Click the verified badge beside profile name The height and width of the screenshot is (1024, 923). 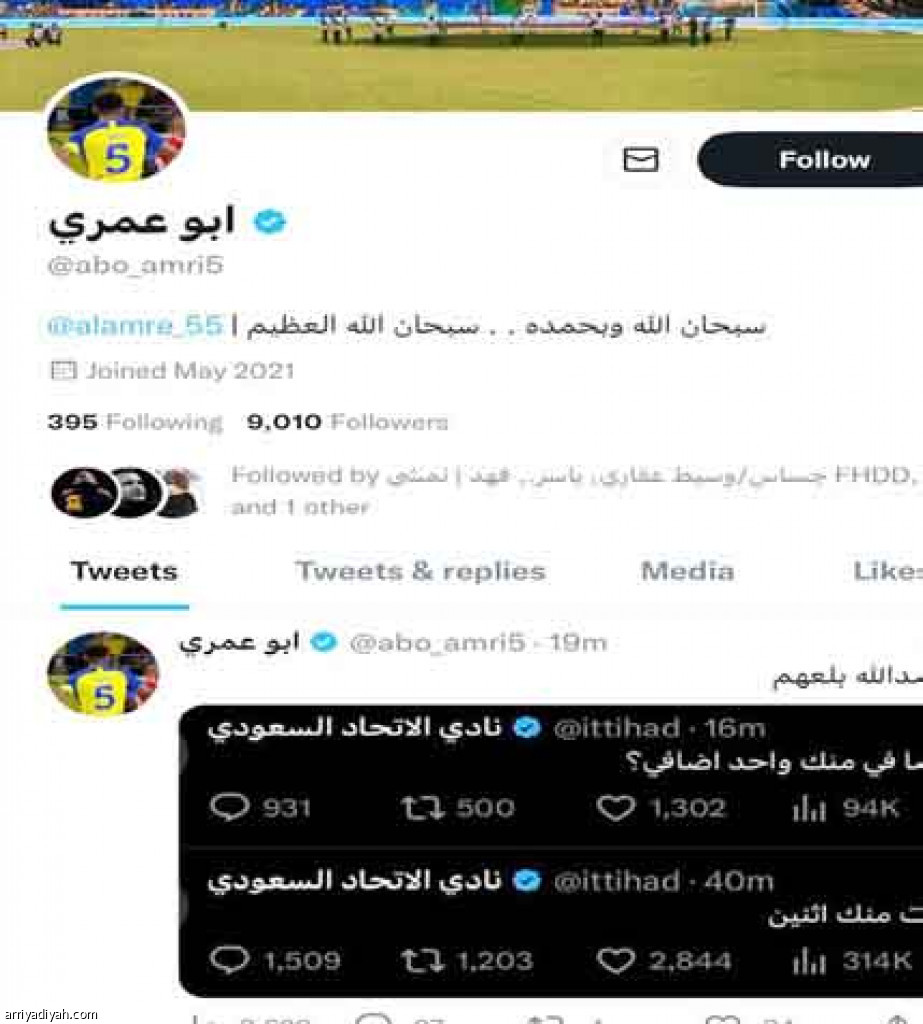click(x=270, y=222)
